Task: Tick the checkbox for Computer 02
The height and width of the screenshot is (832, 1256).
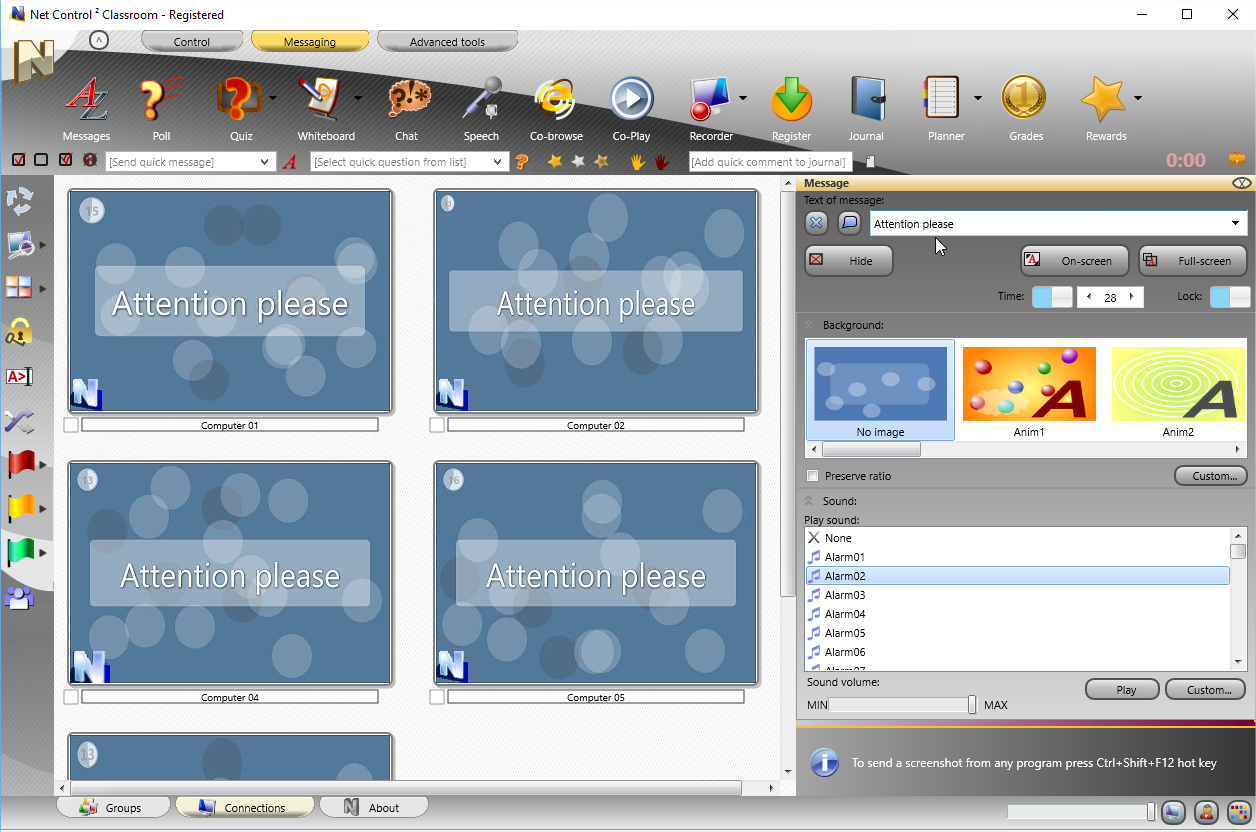Action: (x=437, y=425)
